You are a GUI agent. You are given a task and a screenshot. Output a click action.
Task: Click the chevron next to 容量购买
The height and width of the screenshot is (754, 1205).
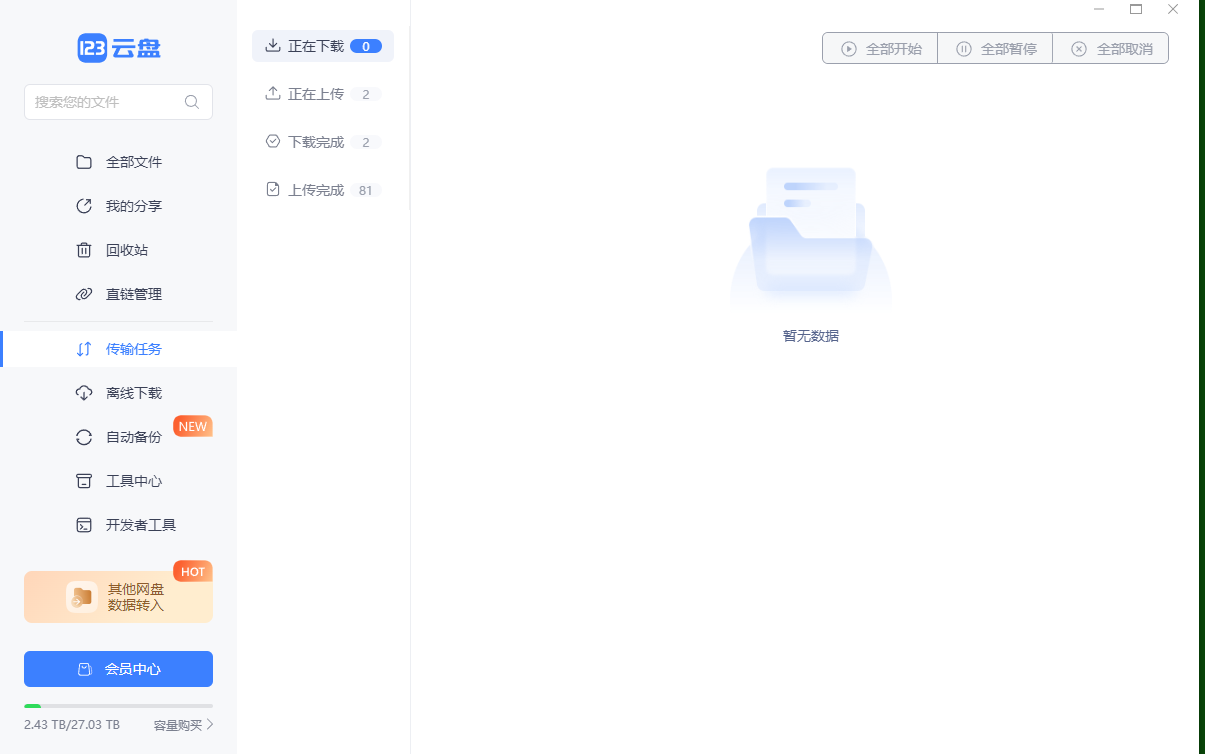(x=210, y=724)
